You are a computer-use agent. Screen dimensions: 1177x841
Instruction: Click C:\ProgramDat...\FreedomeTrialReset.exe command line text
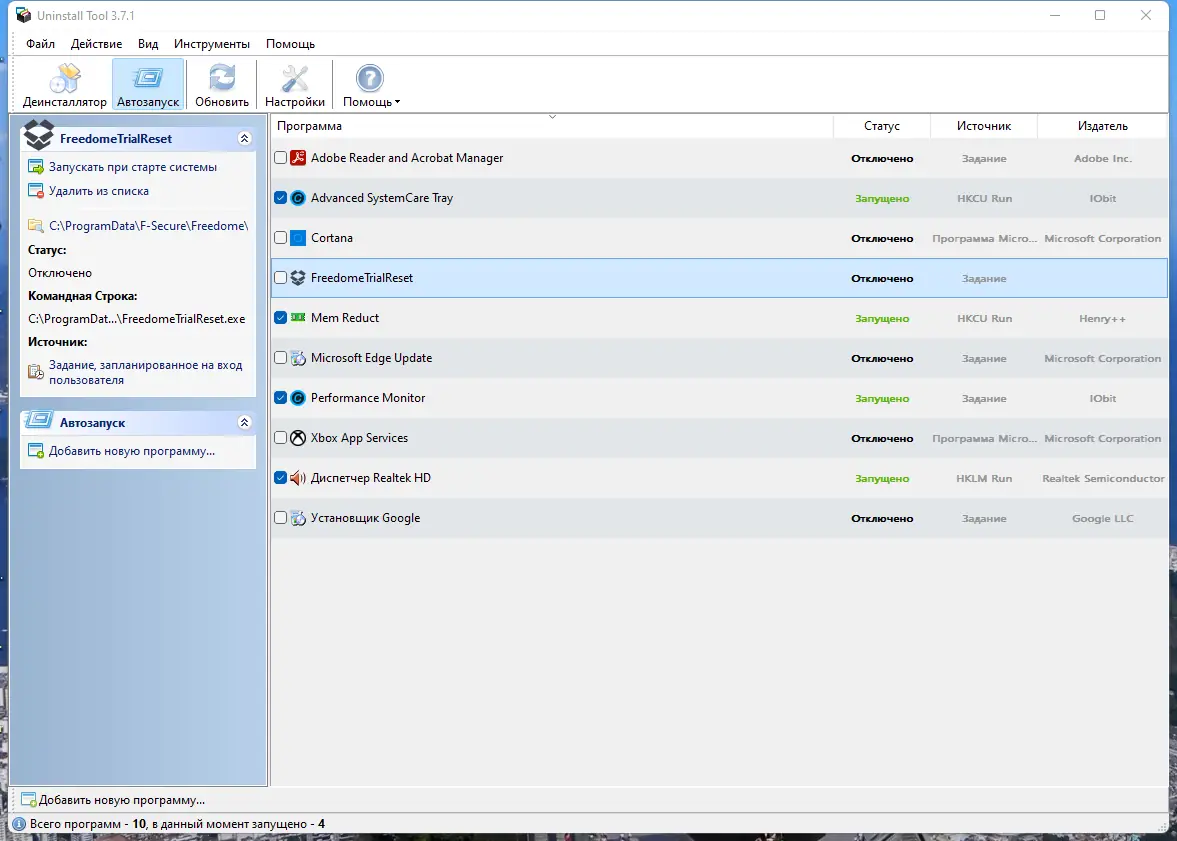(137, 318)
